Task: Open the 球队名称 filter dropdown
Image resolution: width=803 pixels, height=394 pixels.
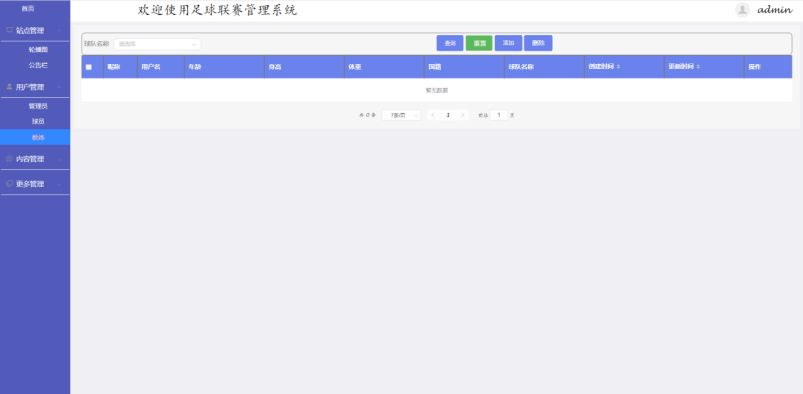Action: click(157, 44)
